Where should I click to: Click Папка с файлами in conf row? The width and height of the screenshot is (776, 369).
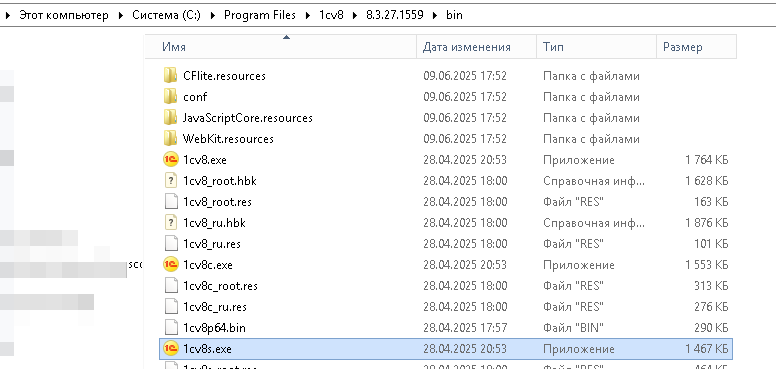591,97
